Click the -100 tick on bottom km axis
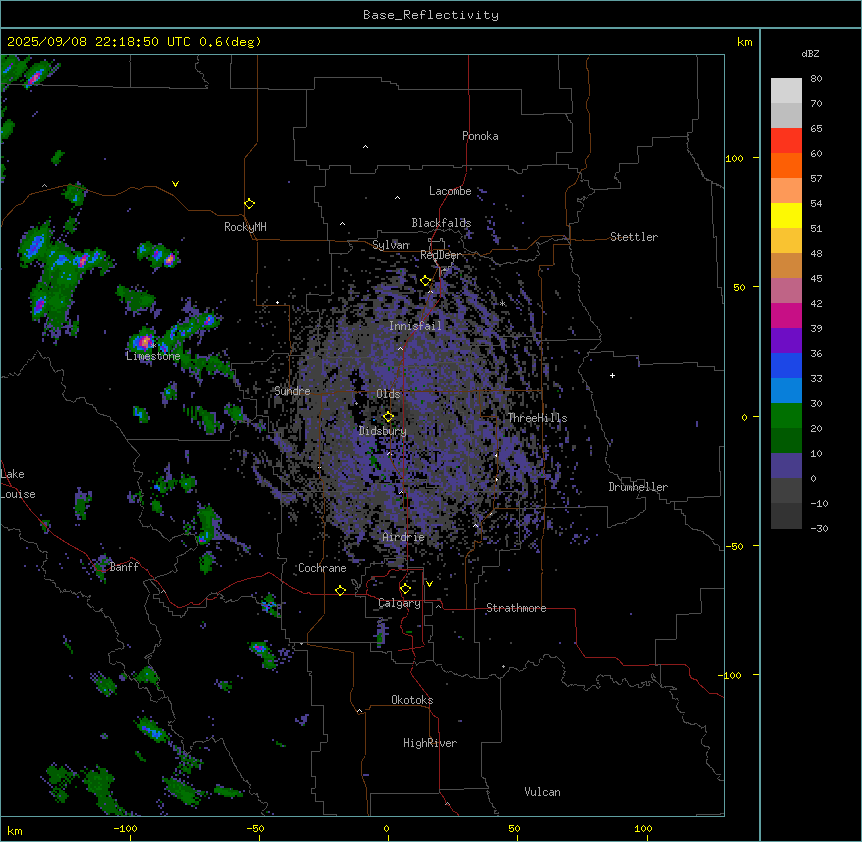The image size is (862, 842). 125,828
